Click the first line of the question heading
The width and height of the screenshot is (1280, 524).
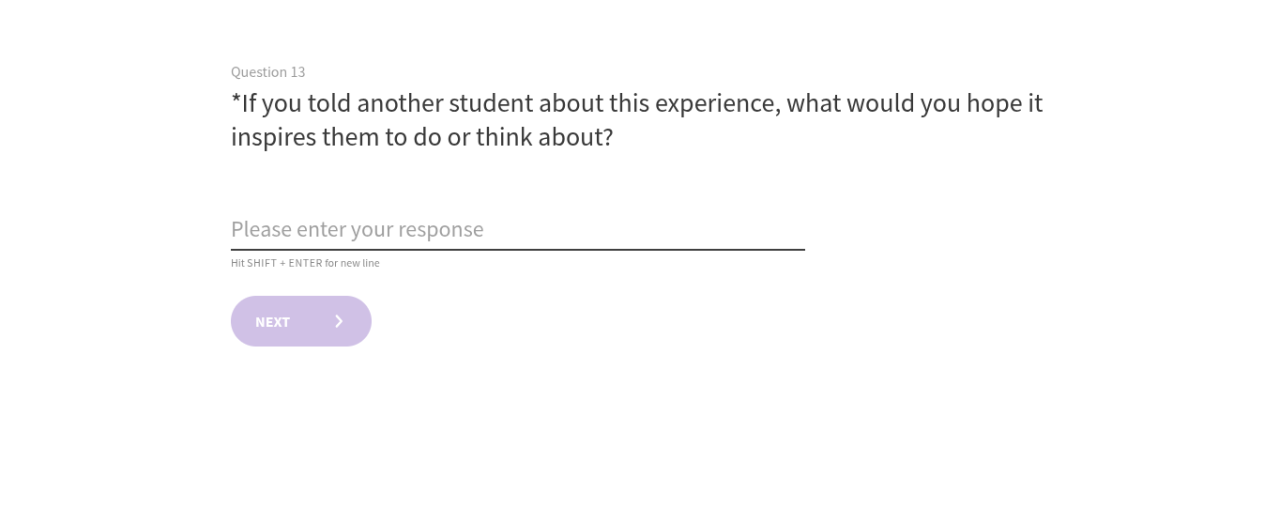(x=636, y=104)
